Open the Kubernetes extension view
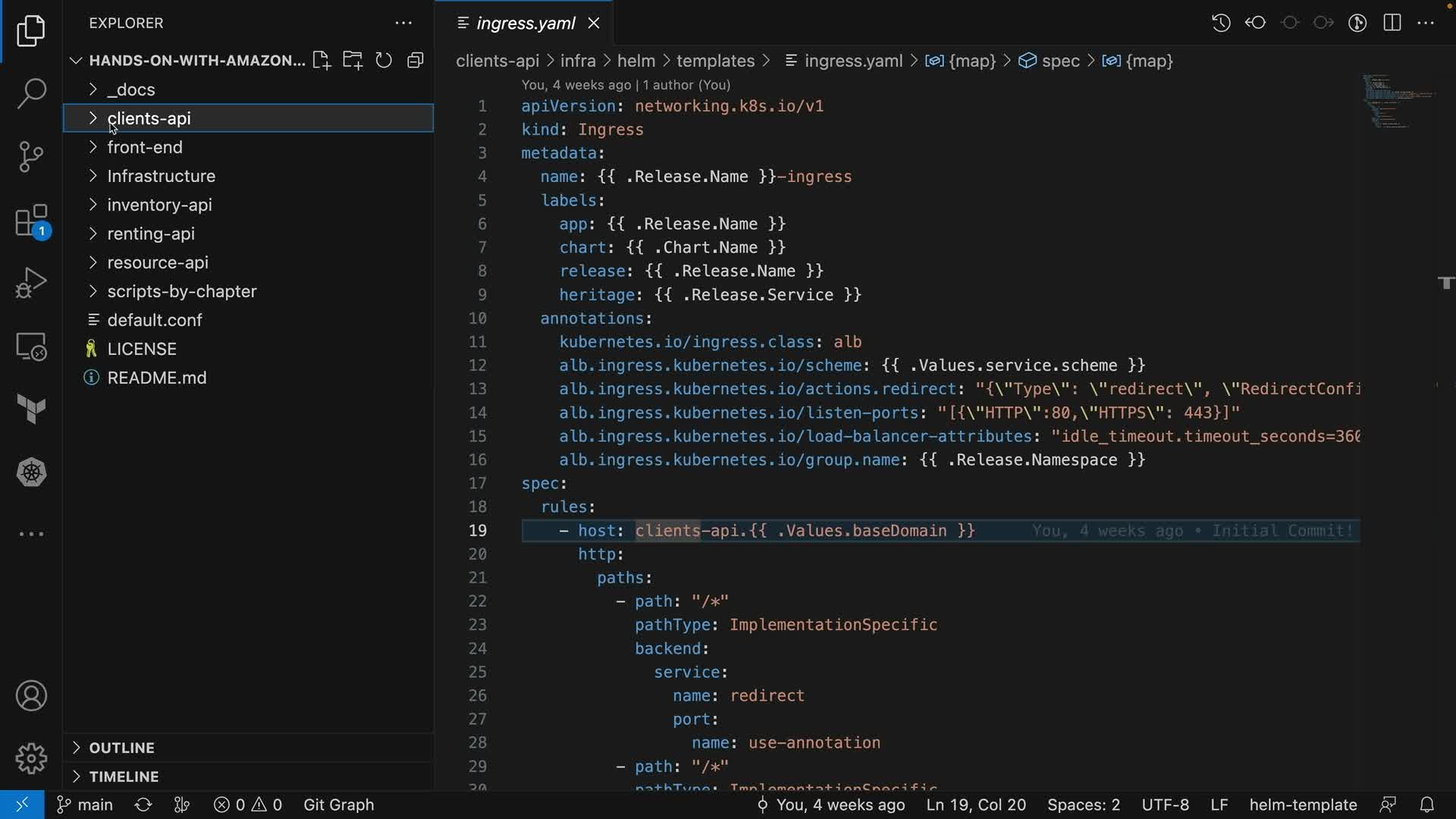 tap(31, 472)
